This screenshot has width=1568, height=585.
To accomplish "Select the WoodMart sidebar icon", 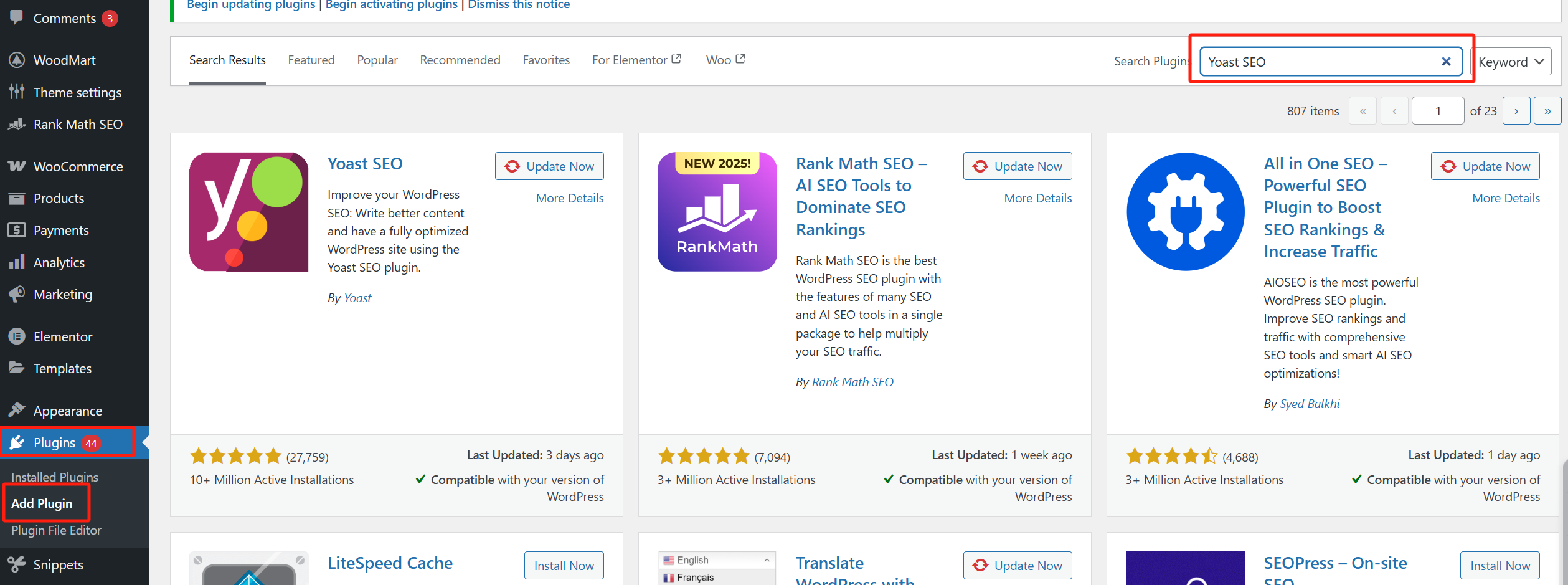I will [17, 60].
